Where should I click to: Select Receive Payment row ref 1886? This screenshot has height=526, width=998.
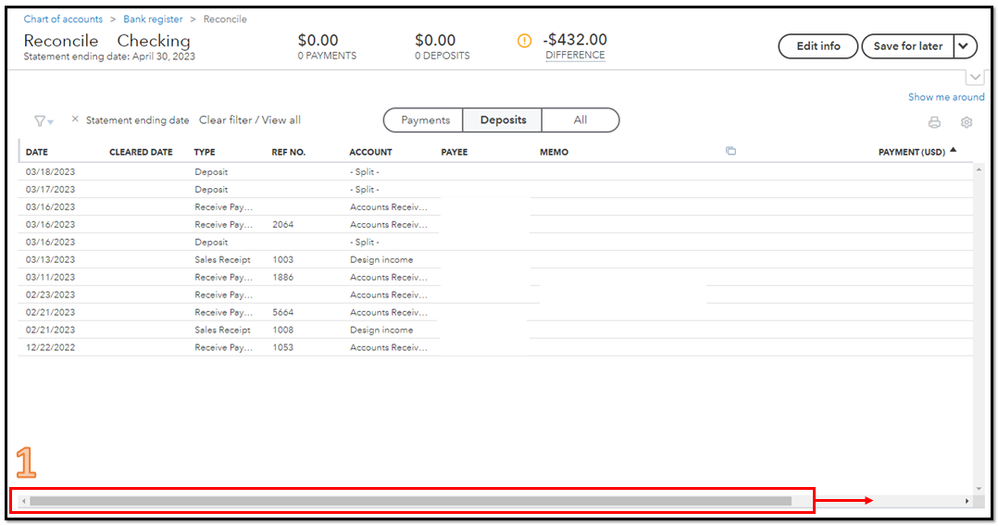point(495,277)
